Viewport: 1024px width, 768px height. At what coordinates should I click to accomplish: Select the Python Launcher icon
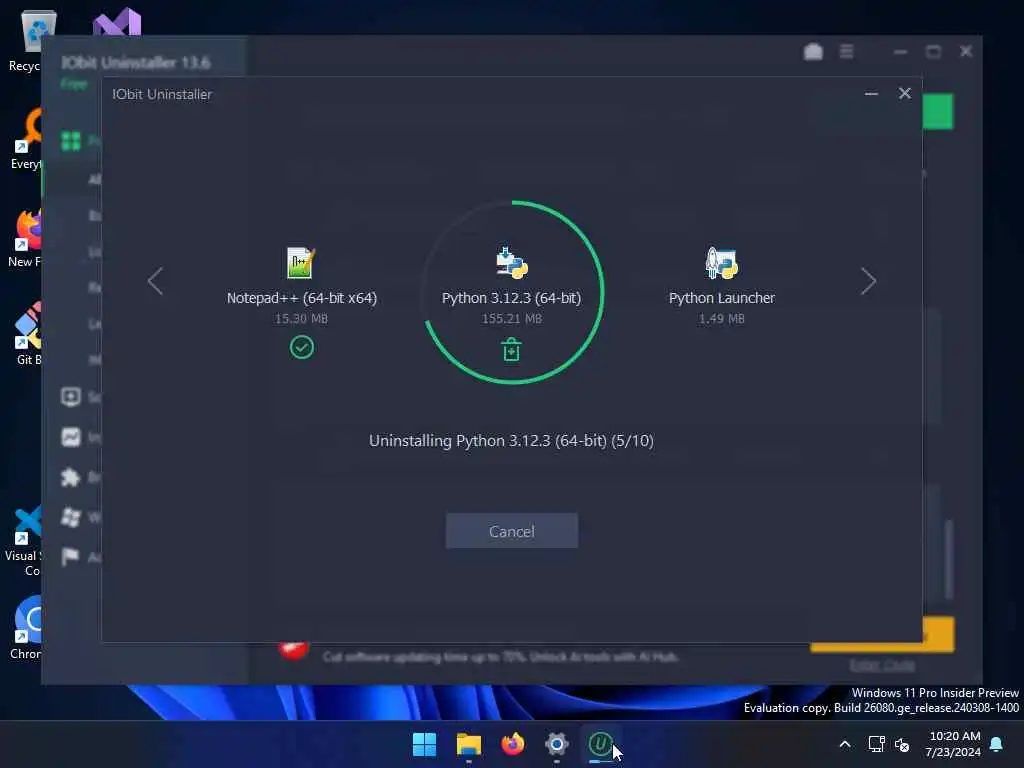click(722, 263)
